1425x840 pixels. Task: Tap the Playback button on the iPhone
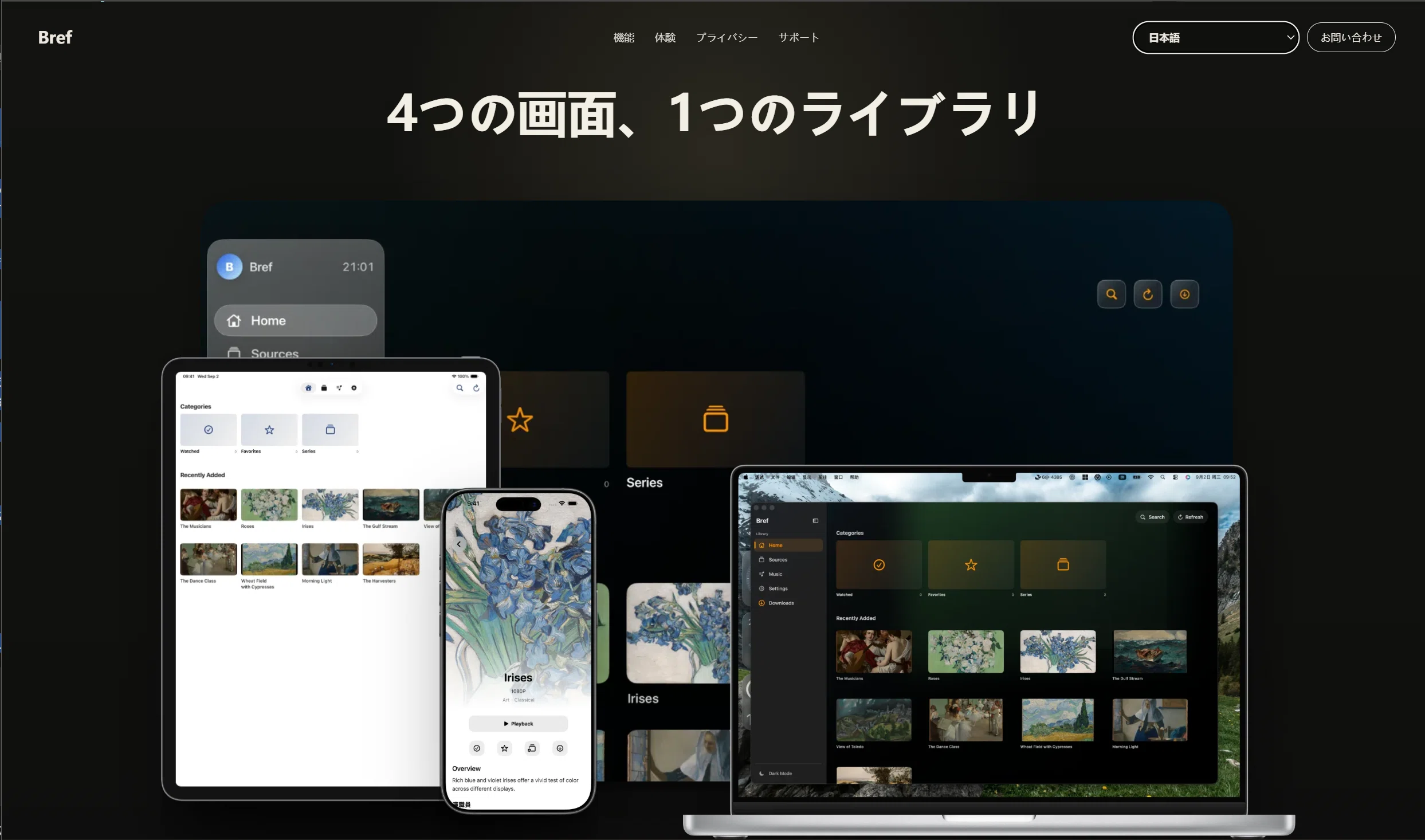point(518,724)
